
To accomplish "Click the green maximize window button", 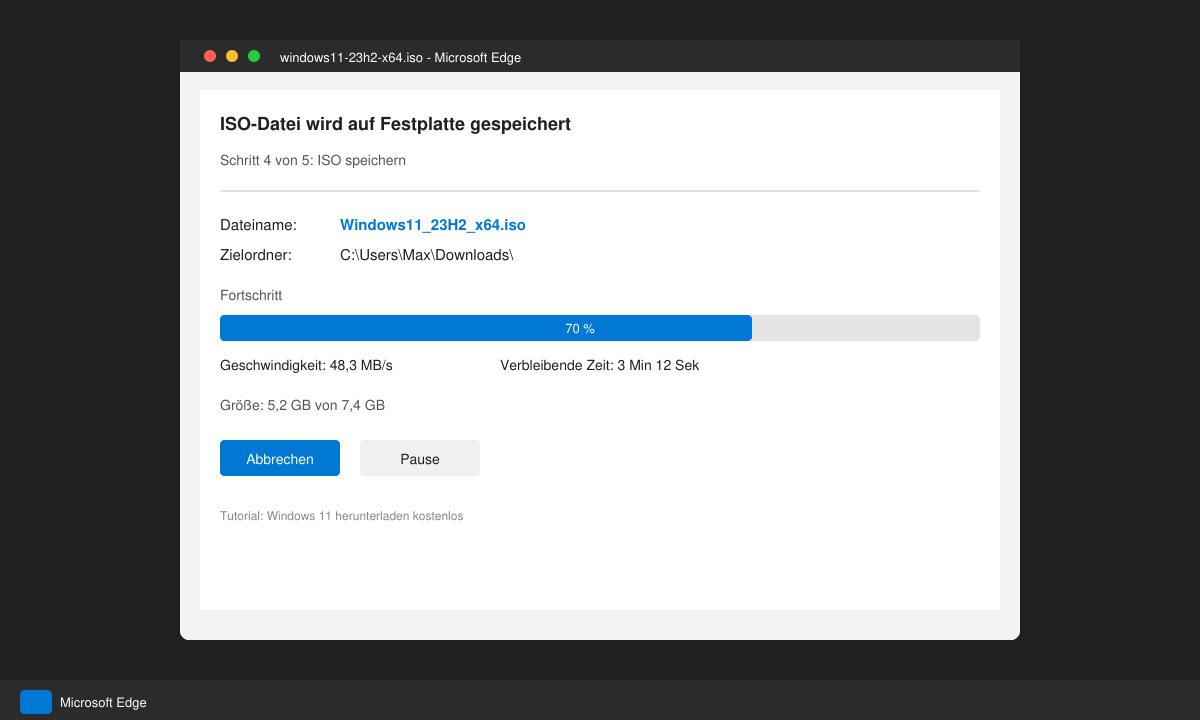I will pyautogui.click(x=254, y=56).
